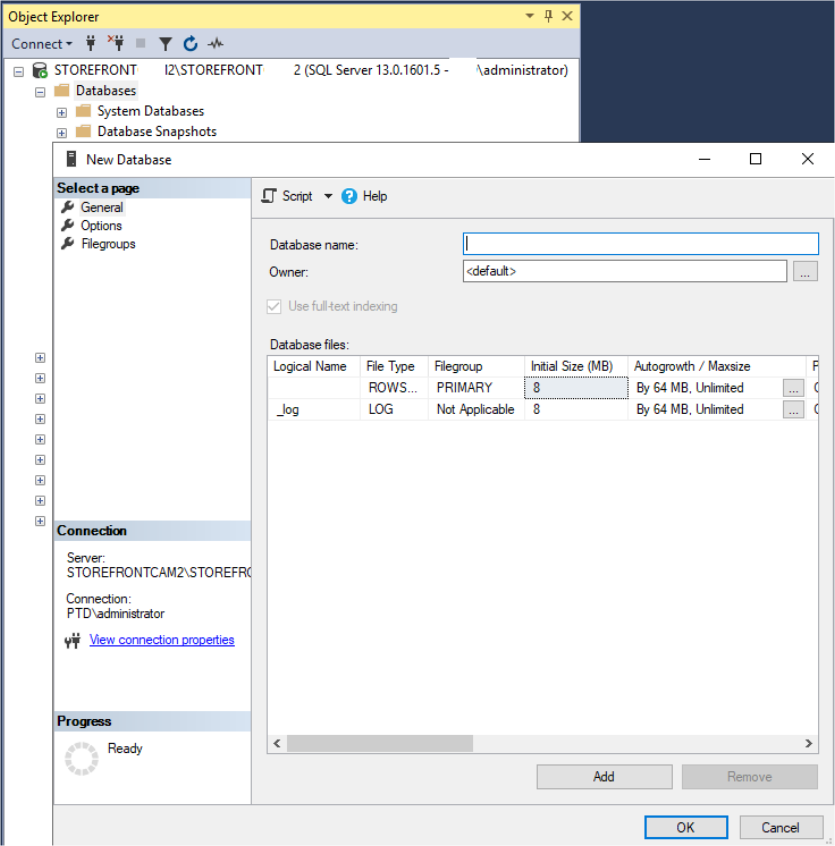835x846 pixels.
Task: Click the View connection properties link
Action: (x=161, y=640)
